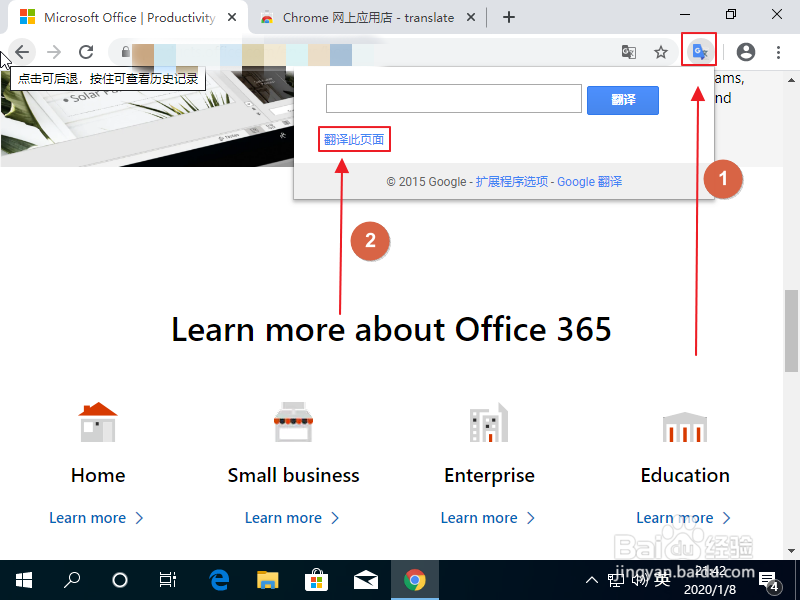This screenshot has width=800, height=600.
Task: Click the Learn more about Office 365 heading
Action: point(391,329)
